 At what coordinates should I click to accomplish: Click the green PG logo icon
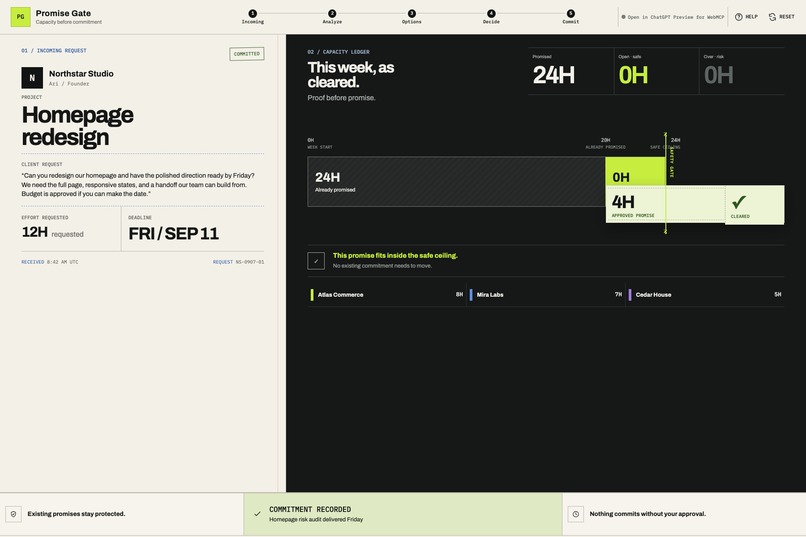(21, 17)
